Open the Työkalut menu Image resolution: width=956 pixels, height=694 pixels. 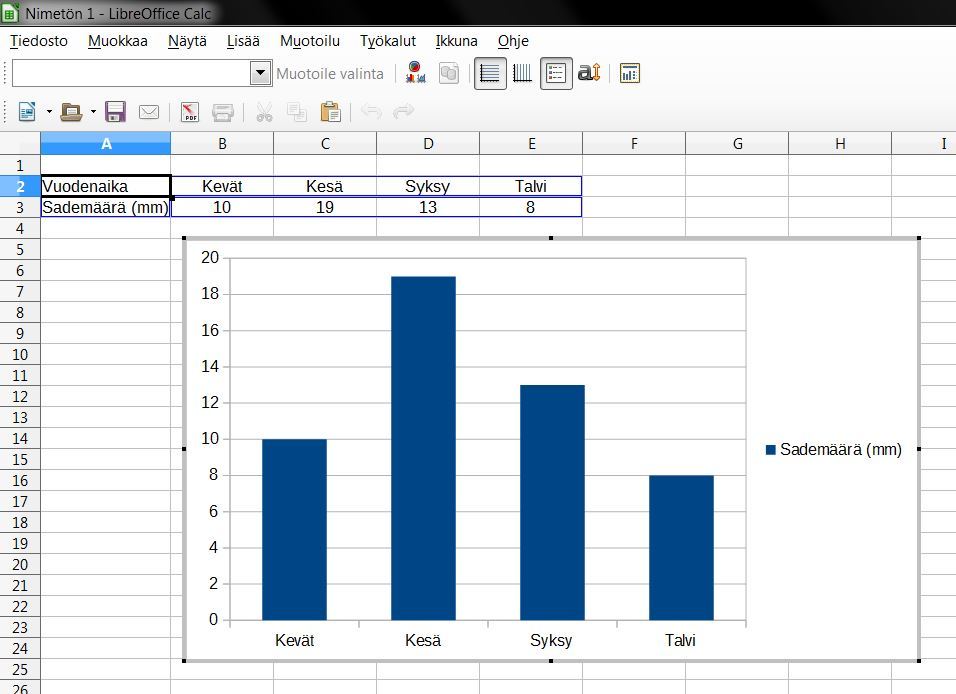click(x=388, y=41)
